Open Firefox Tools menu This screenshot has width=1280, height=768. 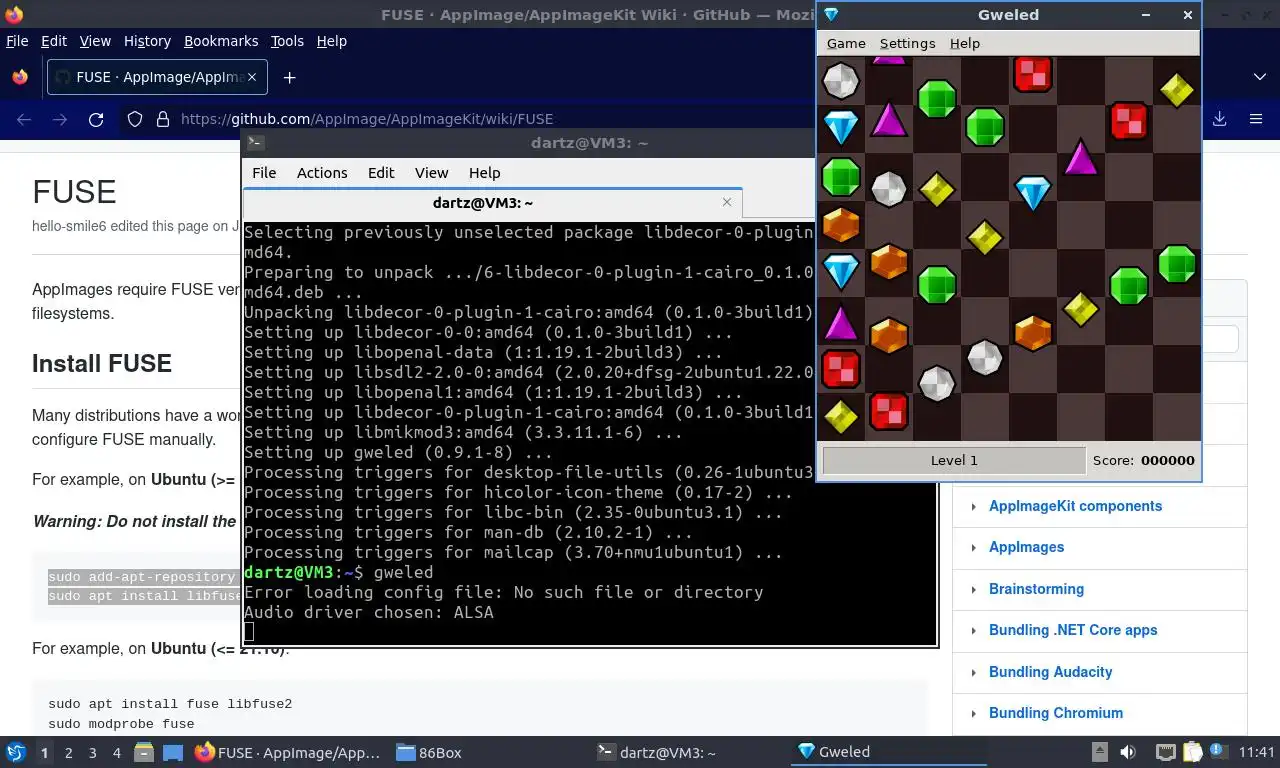click(x=287, y=41)
